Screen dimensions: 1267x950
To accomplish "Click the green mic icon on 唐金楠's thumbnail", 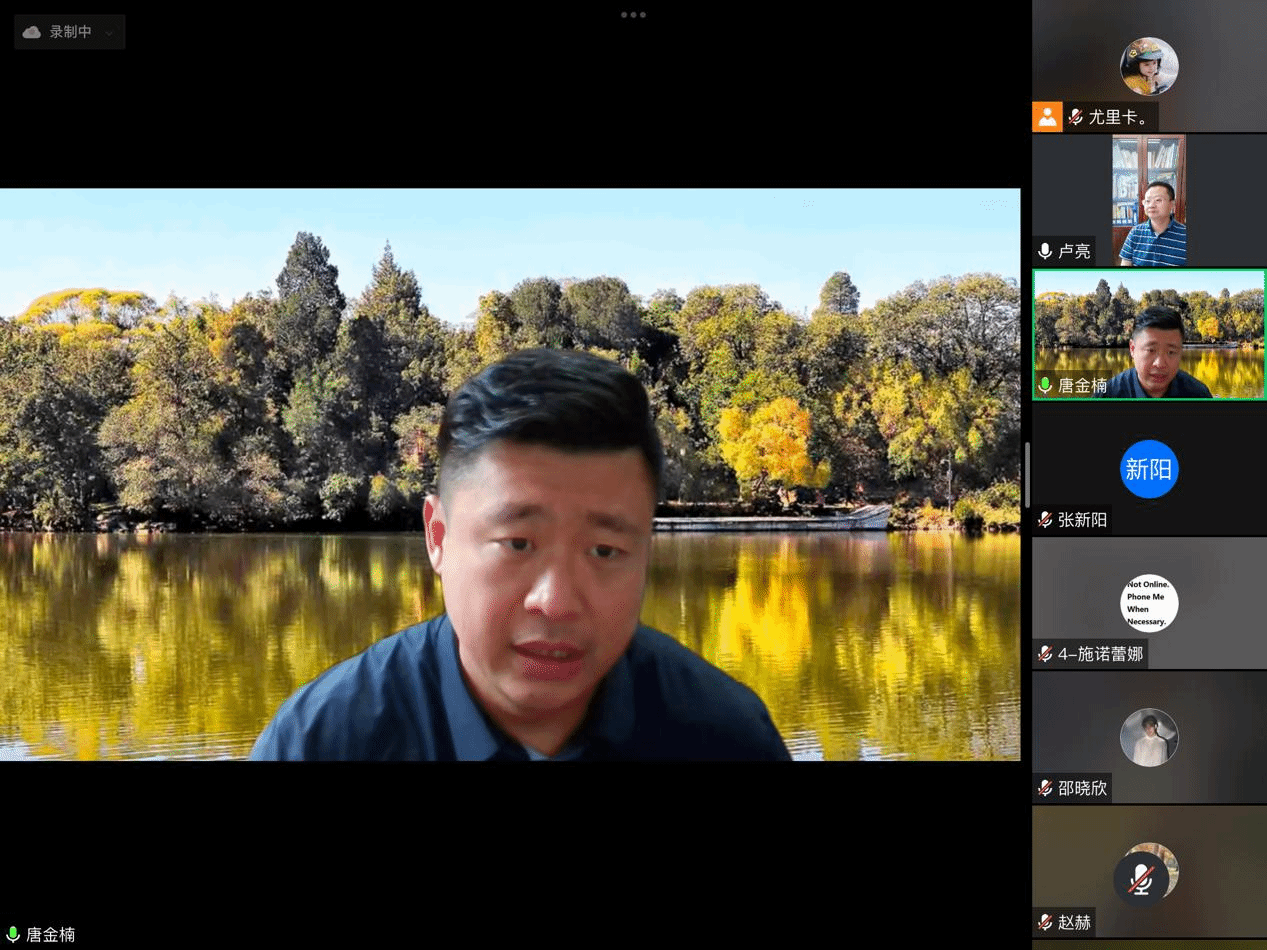I will 1045,385.
